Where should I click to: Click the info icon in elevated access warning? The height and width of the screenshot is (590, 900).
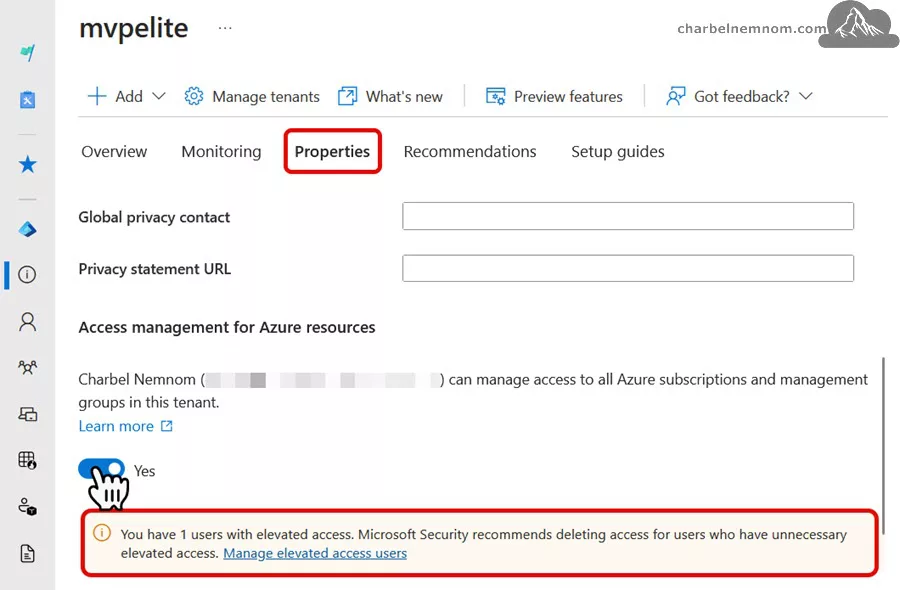click(x=102, y=533)
